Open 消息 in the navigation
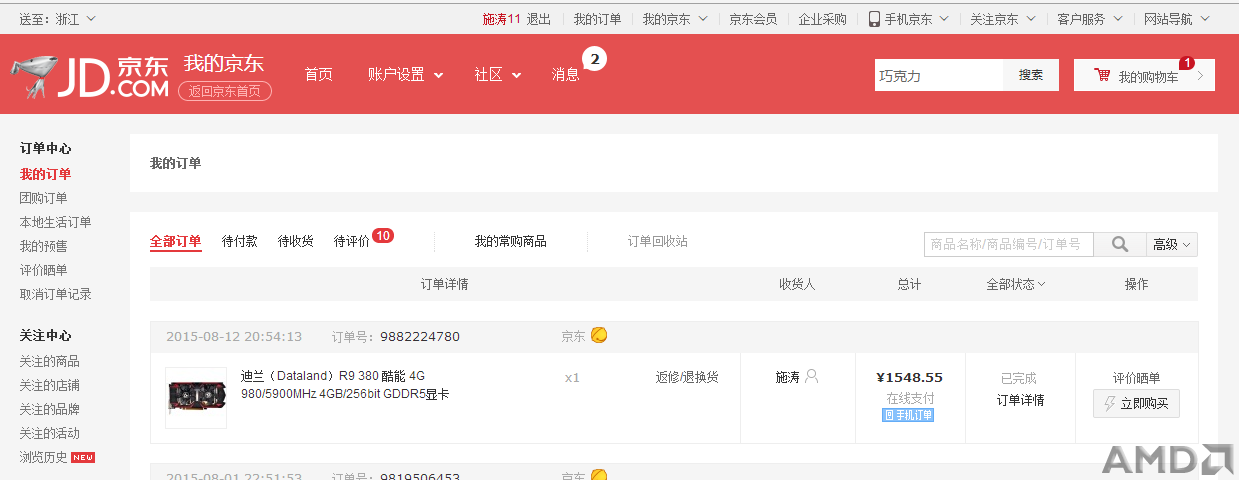1239x480 pixels. [566, 75]
